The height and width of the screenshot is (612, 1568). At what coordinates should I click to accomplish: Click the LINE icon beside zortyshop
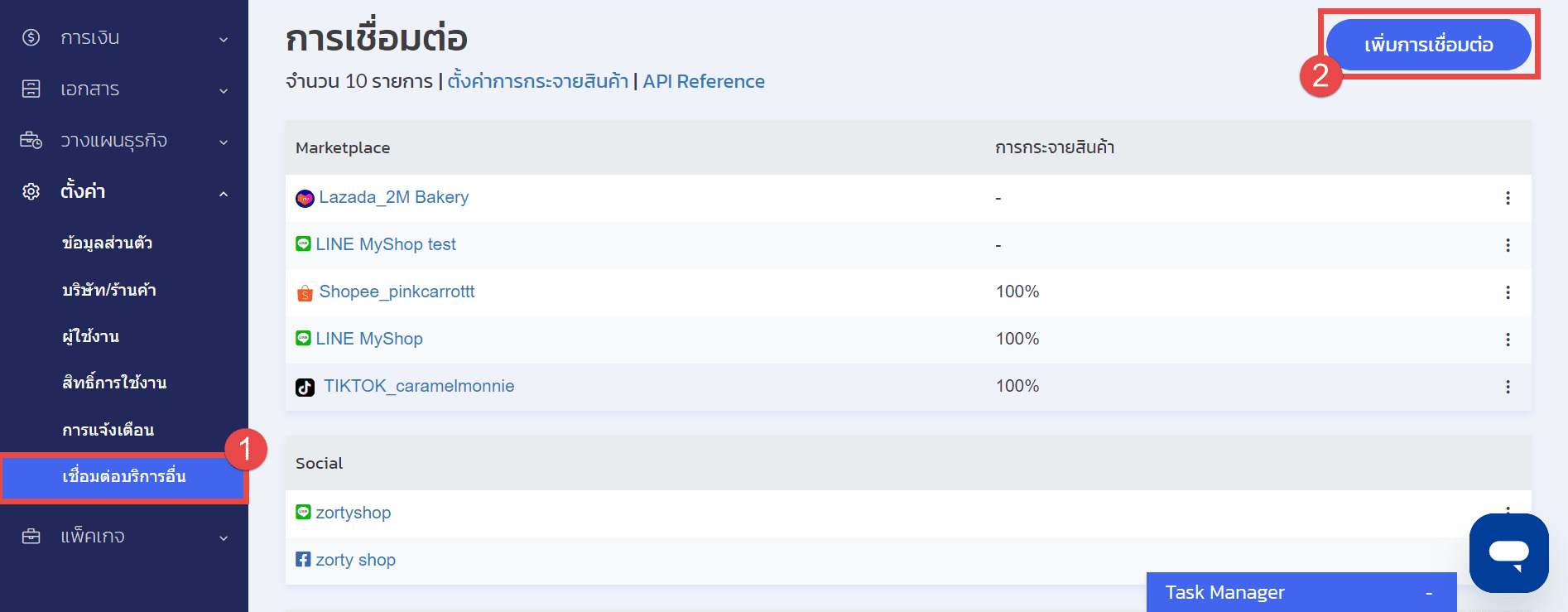(303, 513)
